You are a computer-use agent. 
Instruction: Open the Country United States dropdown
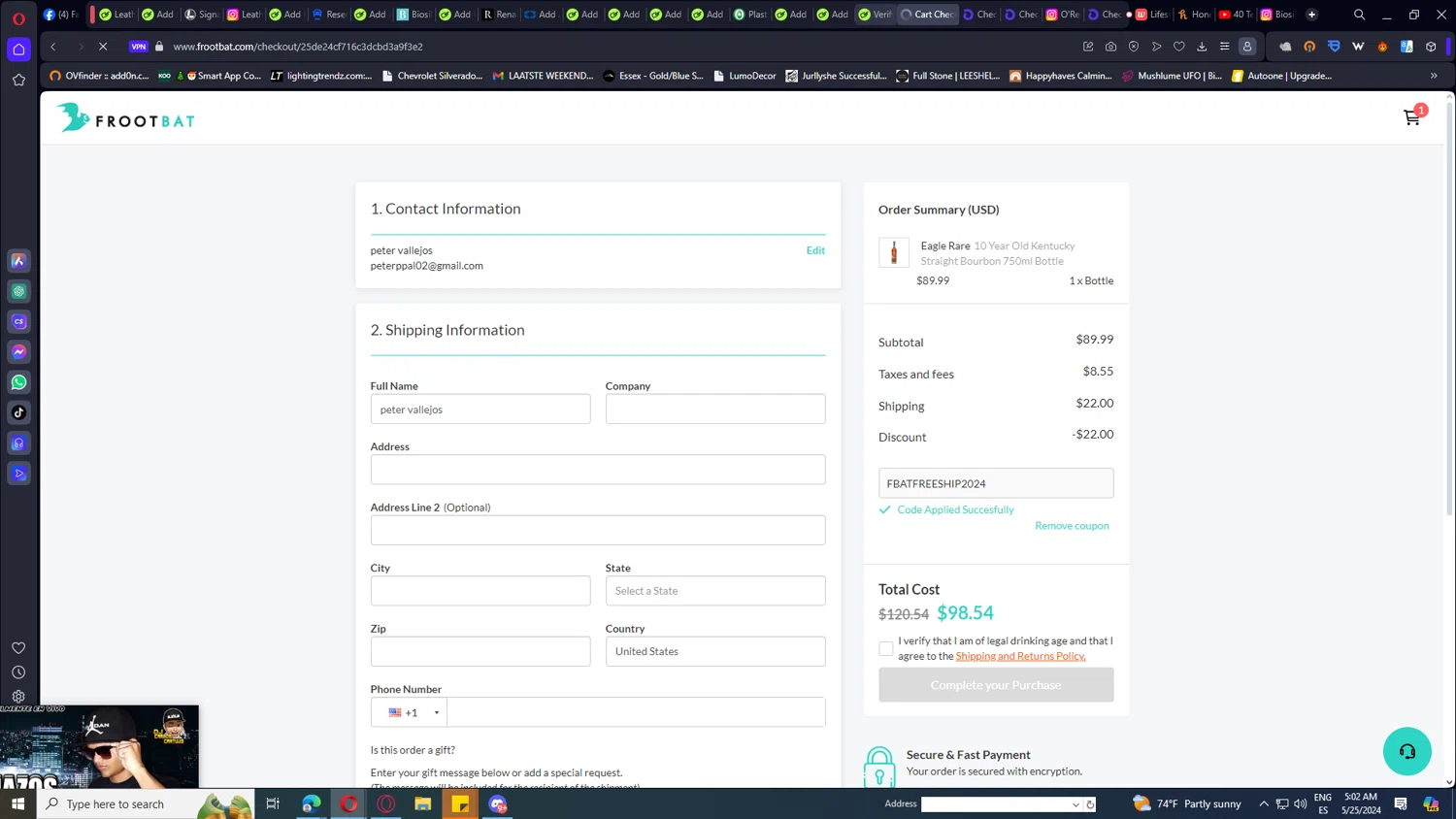click(715, 651)
